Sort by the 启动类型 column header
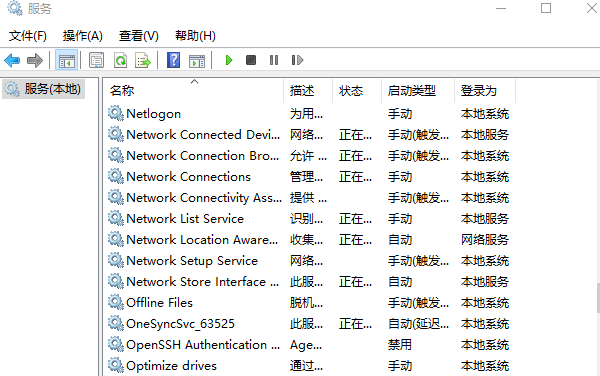This screenshot has height=376, width=600. click(x=418, y=91)
